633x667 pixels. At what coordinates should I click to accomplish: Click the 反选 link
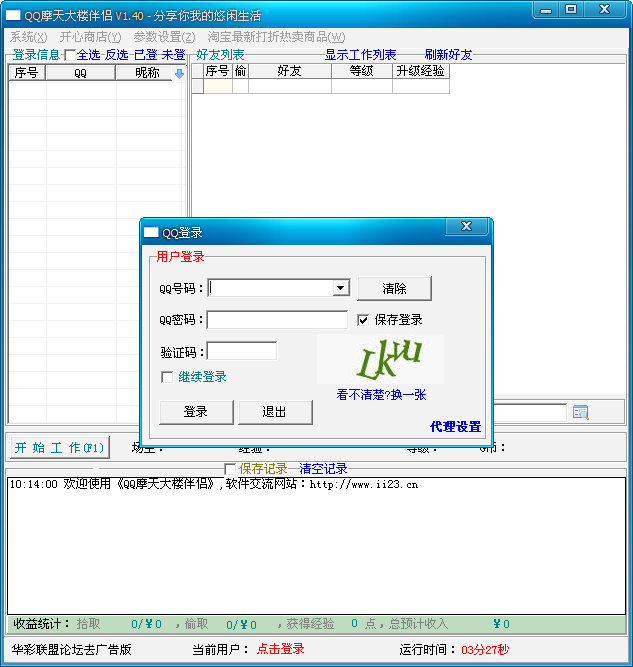pos(117,55)
